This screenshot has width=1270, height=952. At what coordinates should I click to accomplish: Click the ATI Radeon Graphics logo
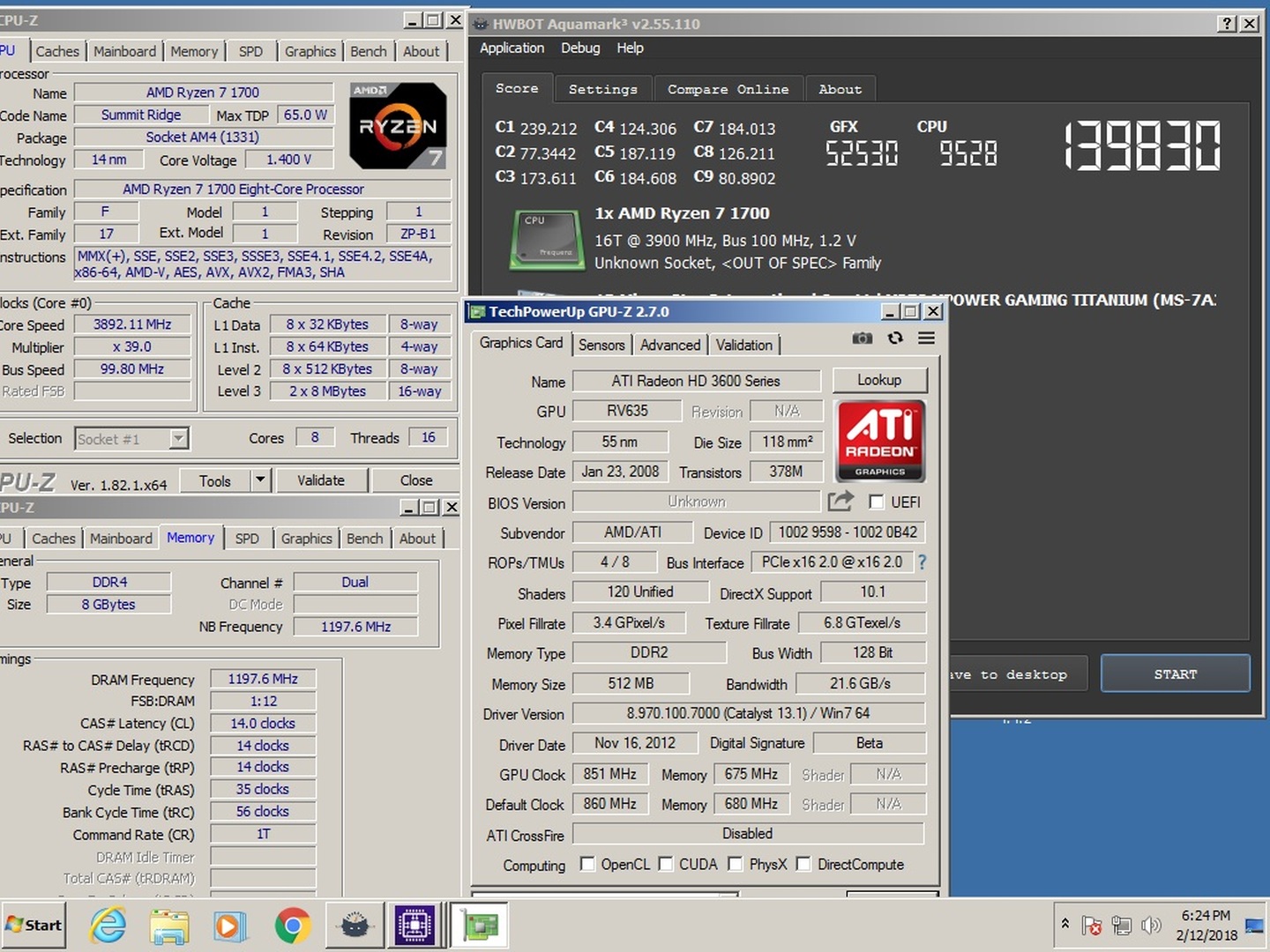pos(879,441)
